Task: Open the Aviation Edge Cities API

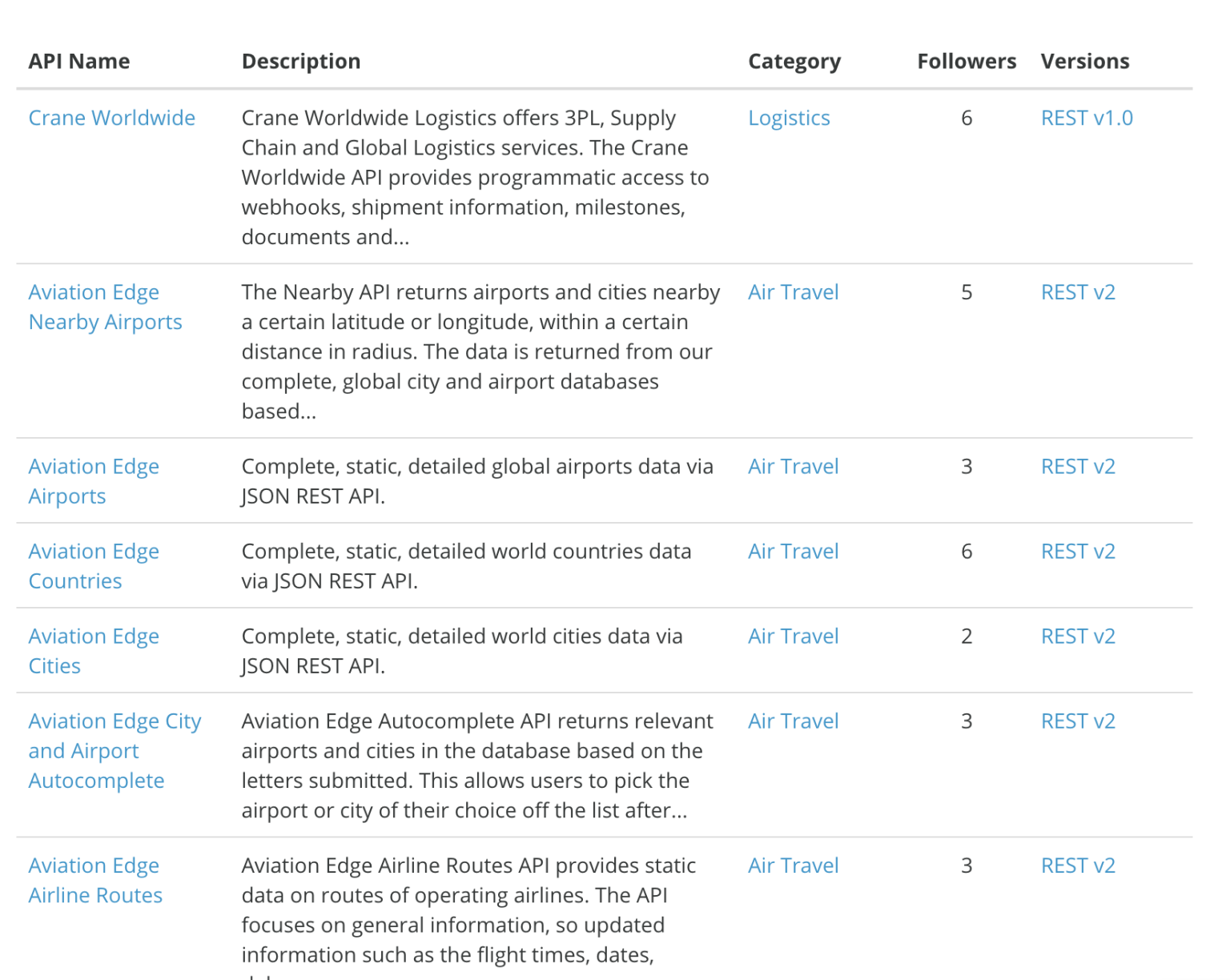Action: pyautogui.click(x=94, y=651)
